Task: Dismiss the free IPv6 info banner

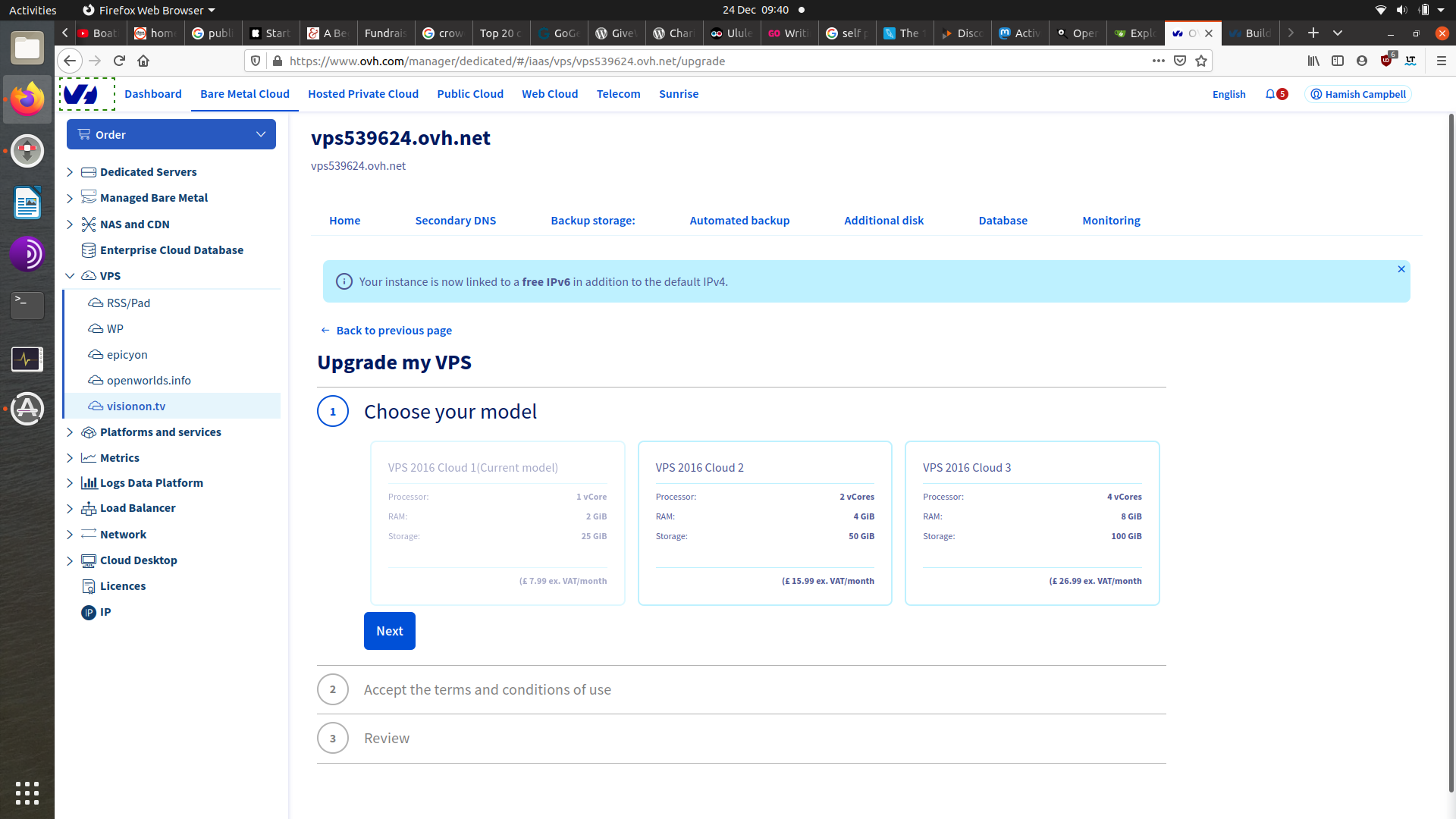Action: pyautogui.click(x=1401, y=269)
